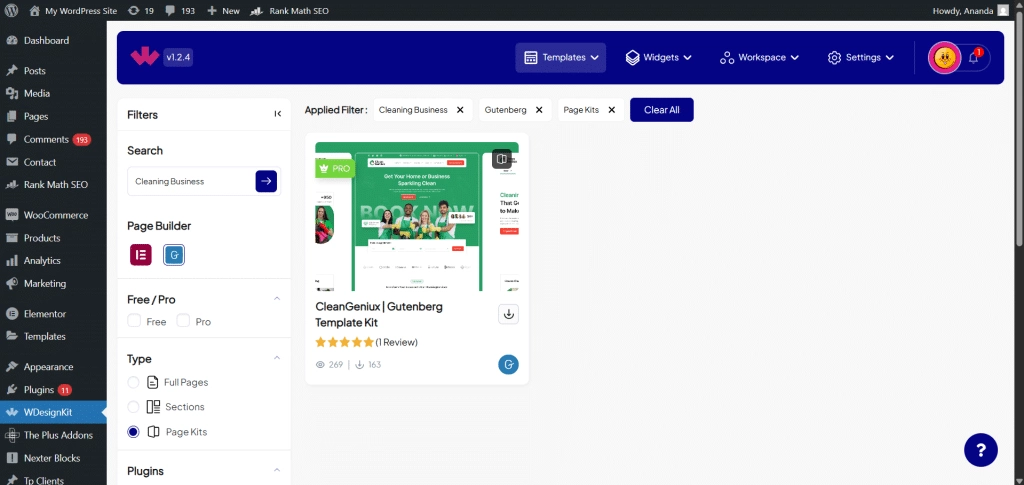Collapse the Filters panel
The height and width of the screenshot is (485, 1024).
pyautogui.click(x=278, y=114)
